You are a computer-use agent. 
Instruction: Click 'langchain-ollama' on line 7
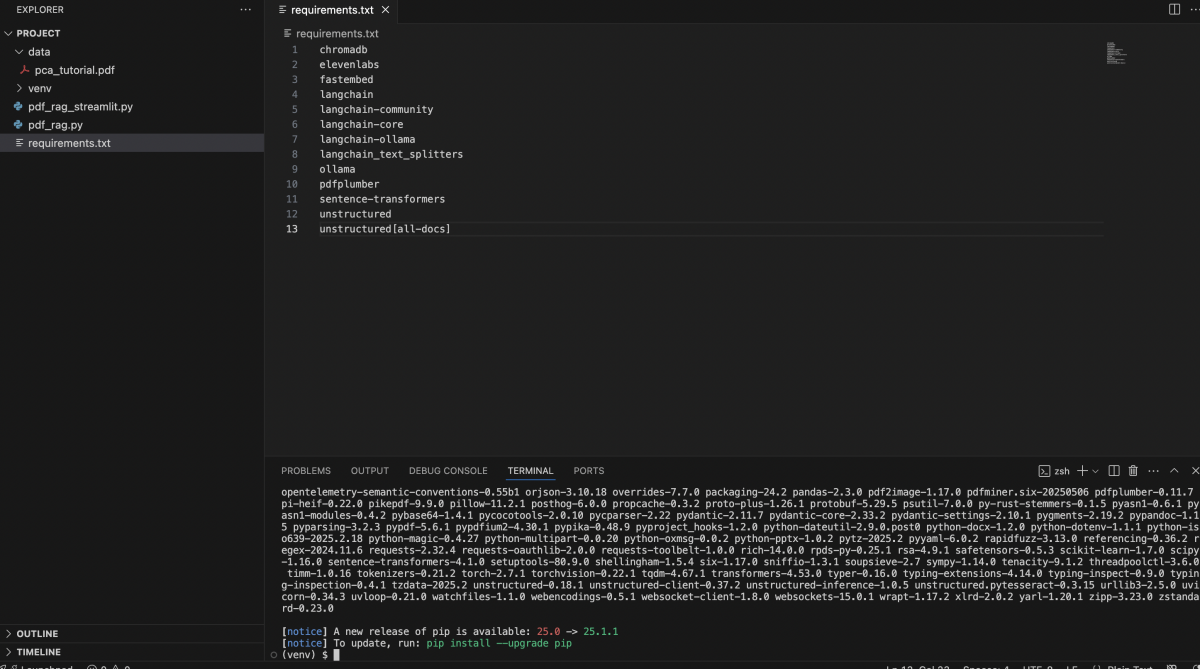click(x=367, y=140)
